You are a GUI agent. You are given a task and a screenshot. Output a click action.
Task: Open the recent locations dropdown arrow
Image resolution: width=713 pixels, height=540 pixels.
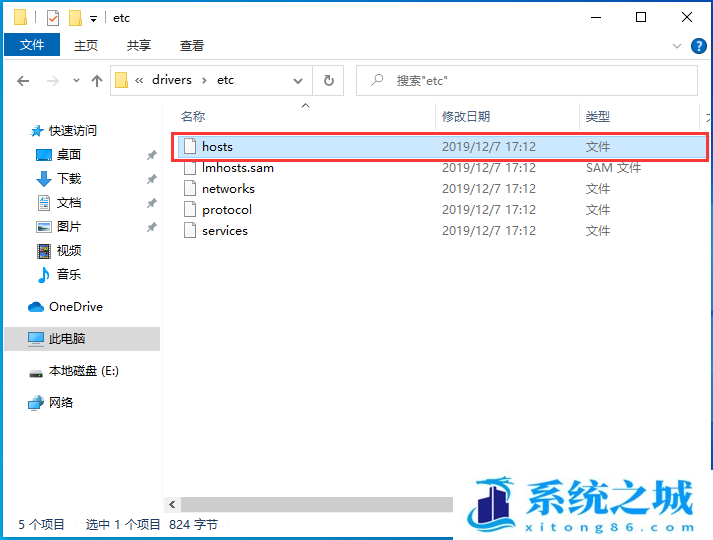76,81
